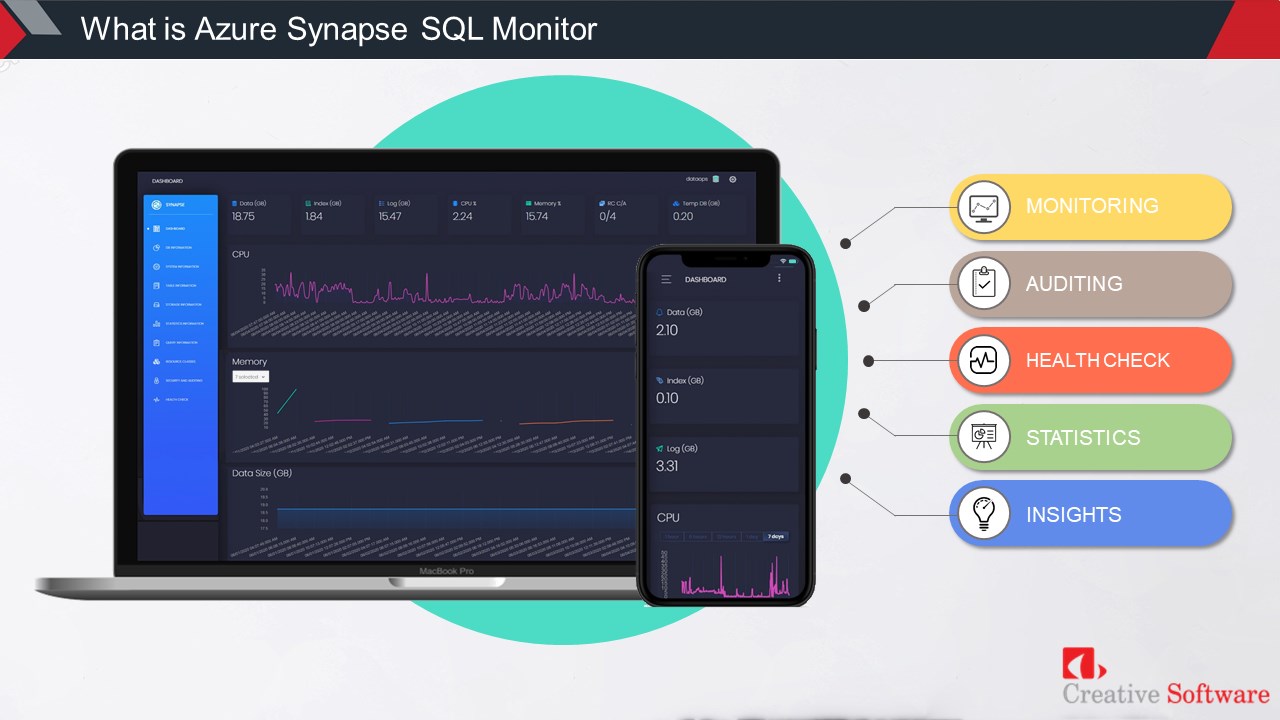Click the Statistics Information bar-chart icon in sidebar
Screen dimensions: 1280x720
tap(156, 323)
